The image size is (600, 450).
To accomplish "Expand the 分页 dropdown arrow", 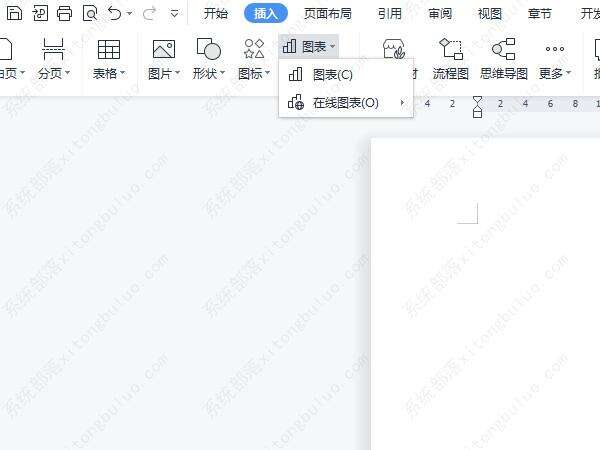I will 67,72.
